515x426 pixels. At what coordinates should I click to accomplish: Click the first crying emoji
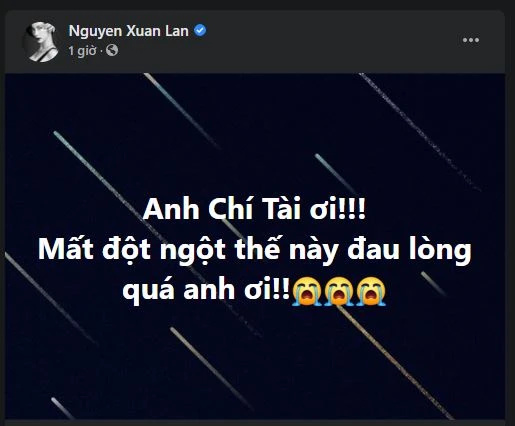tap(306, 291)
